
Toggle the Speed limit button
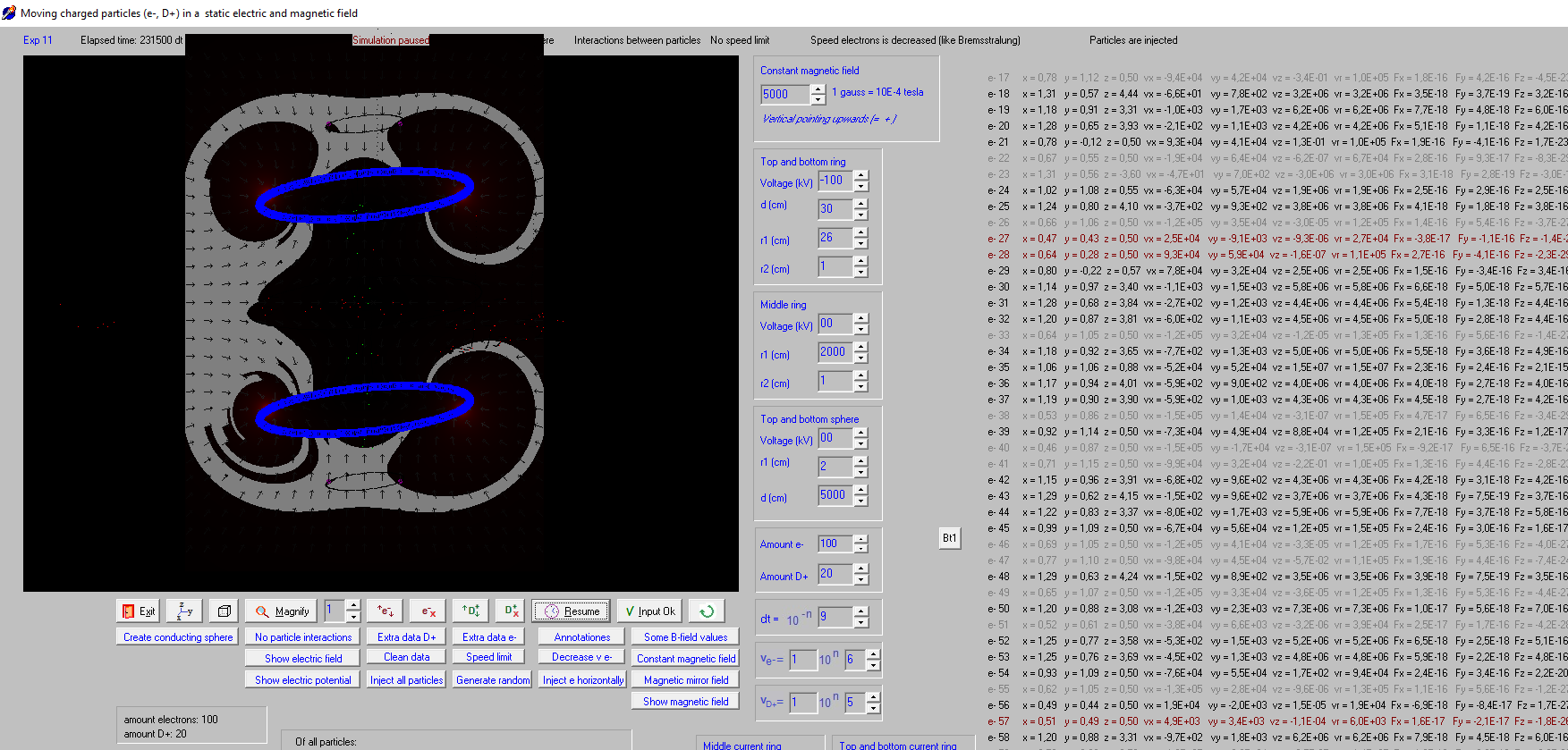(x=489, y=657)
